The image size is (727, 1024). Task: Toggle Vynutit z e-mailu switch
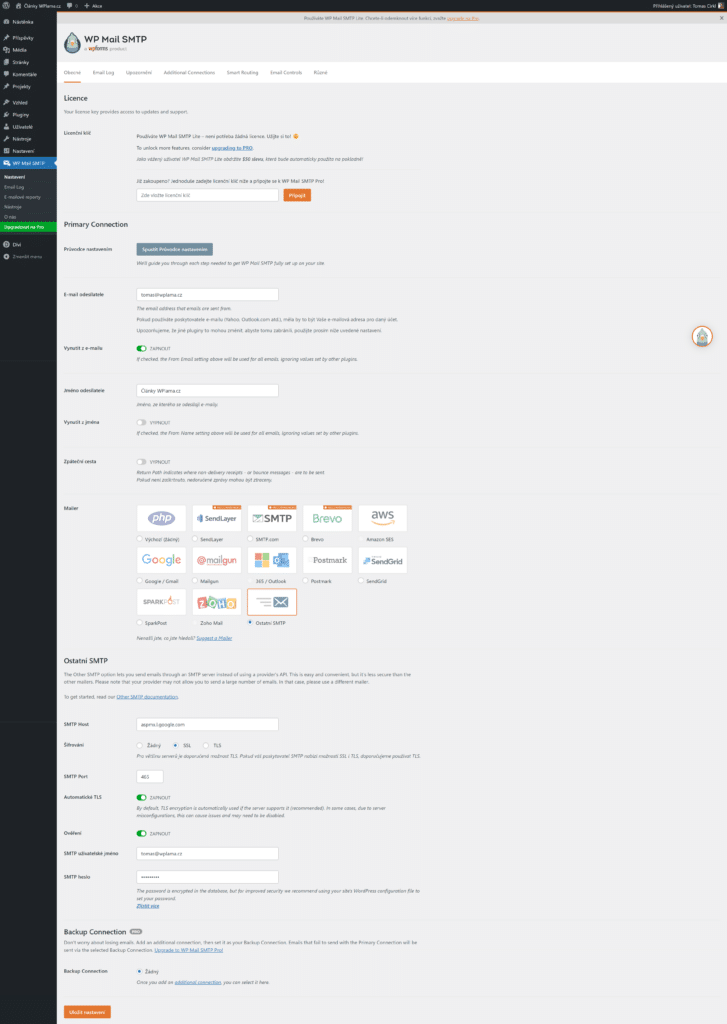coord(141,349)
